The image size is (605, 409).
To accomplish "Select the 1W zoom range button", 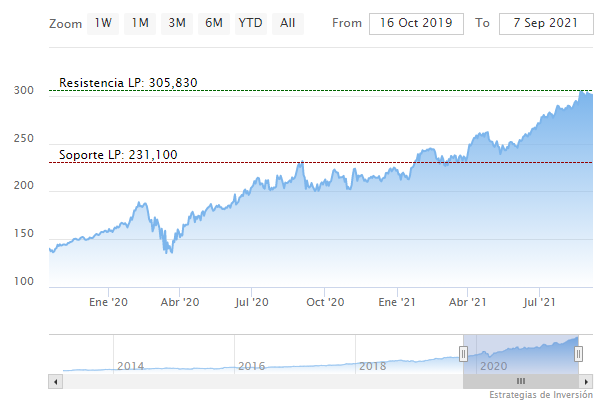I will [x=103, y=22].
